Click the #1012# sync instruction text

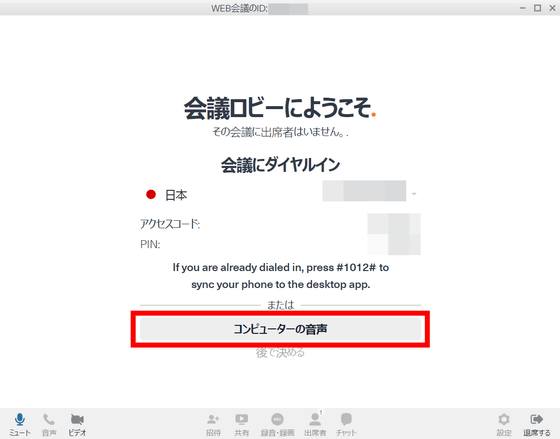click(x=281, y=276)
